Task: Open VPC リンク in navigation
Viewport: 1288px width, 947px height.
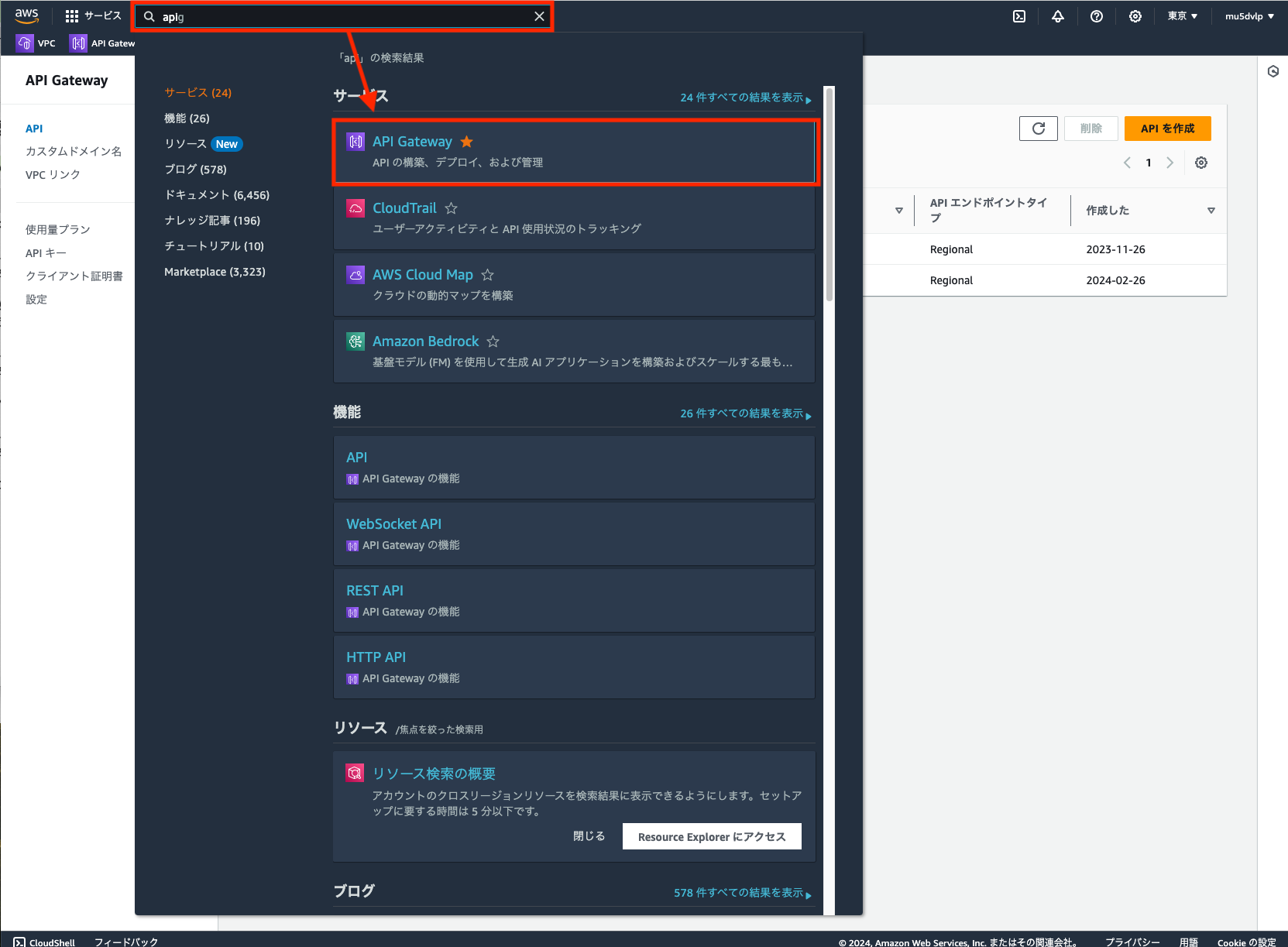Action: 53,175
